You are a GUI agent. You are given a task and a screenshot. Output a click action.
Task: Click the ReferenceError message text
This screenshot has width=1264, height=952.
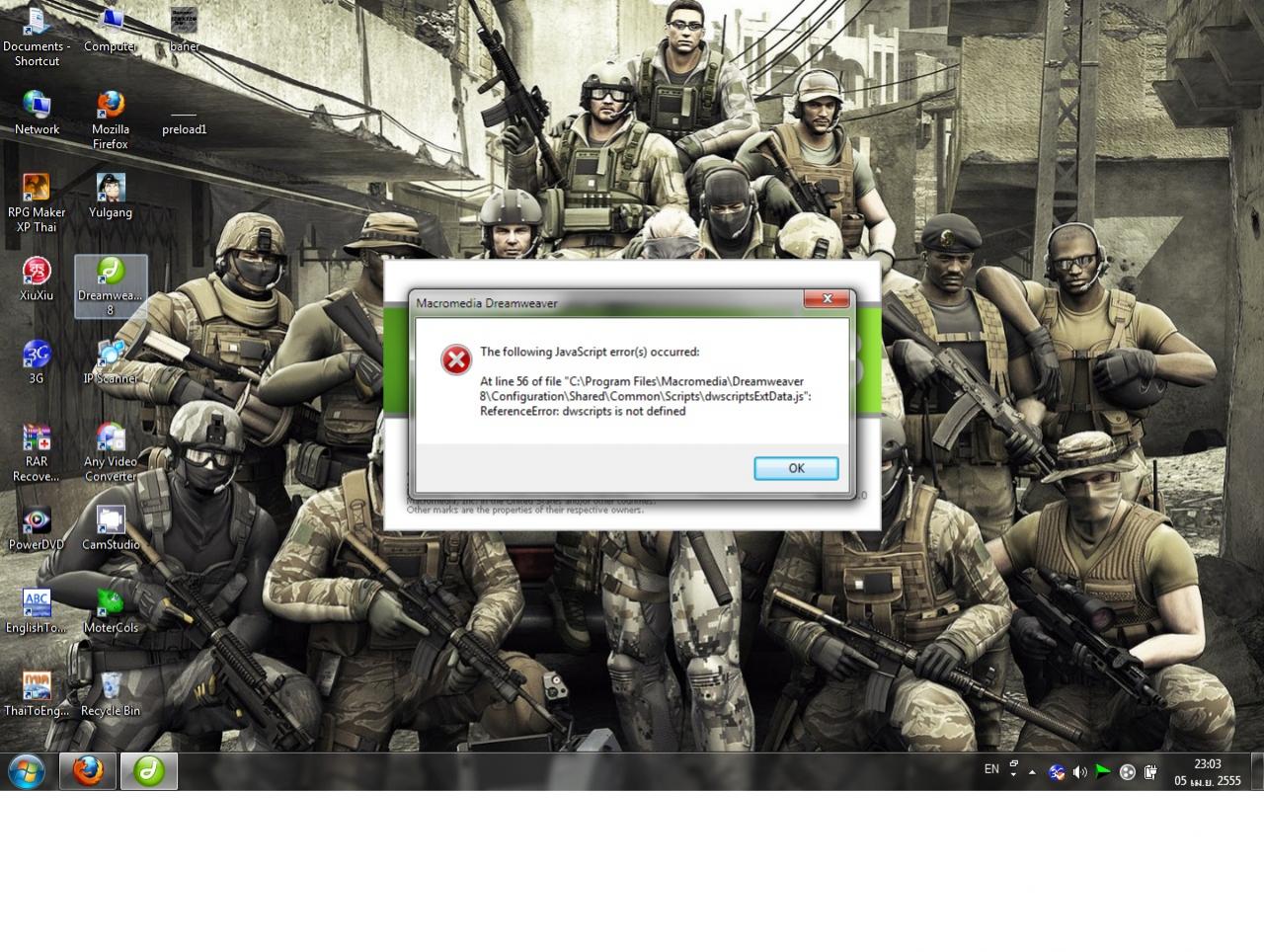(x=583, y=411)
